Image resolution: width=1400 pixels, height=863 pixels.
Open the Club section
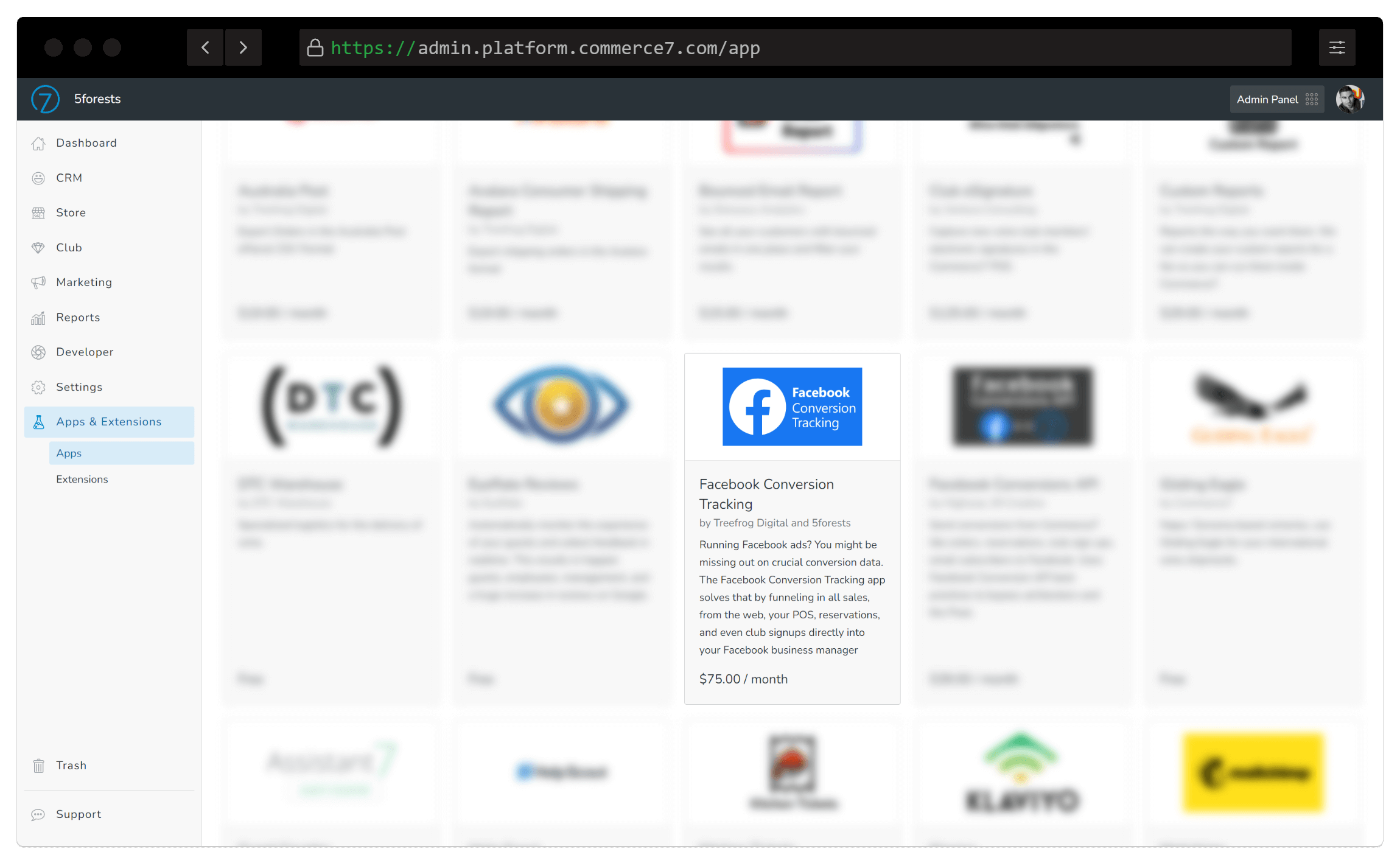pyautogui.click(x=68, y=247)
